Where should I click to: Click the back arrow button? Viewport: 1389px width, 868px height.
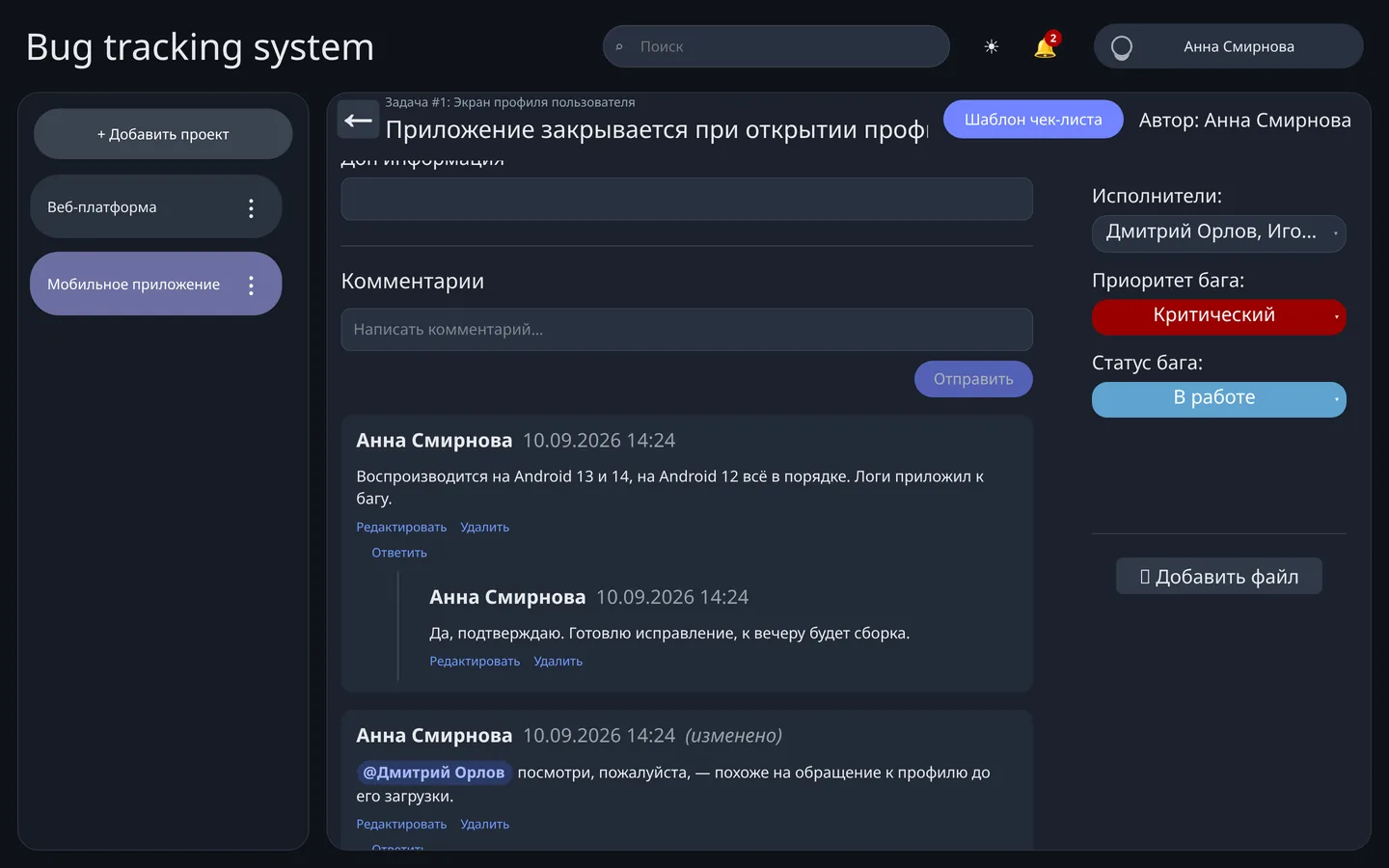(x=358, y=120)
